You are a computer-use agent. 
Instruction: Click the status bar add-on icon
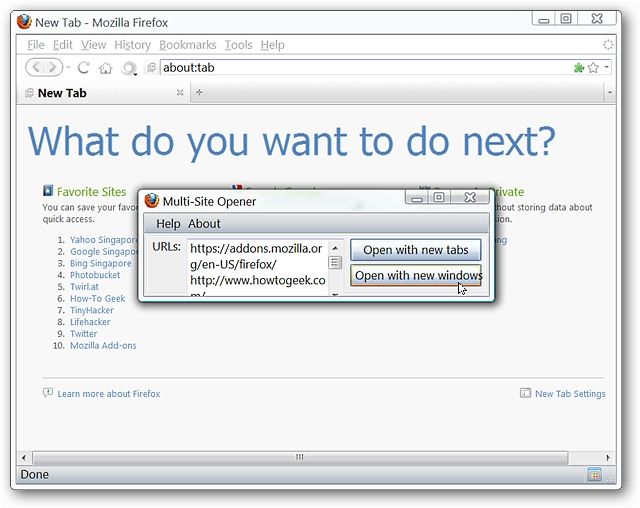point(594,475)
